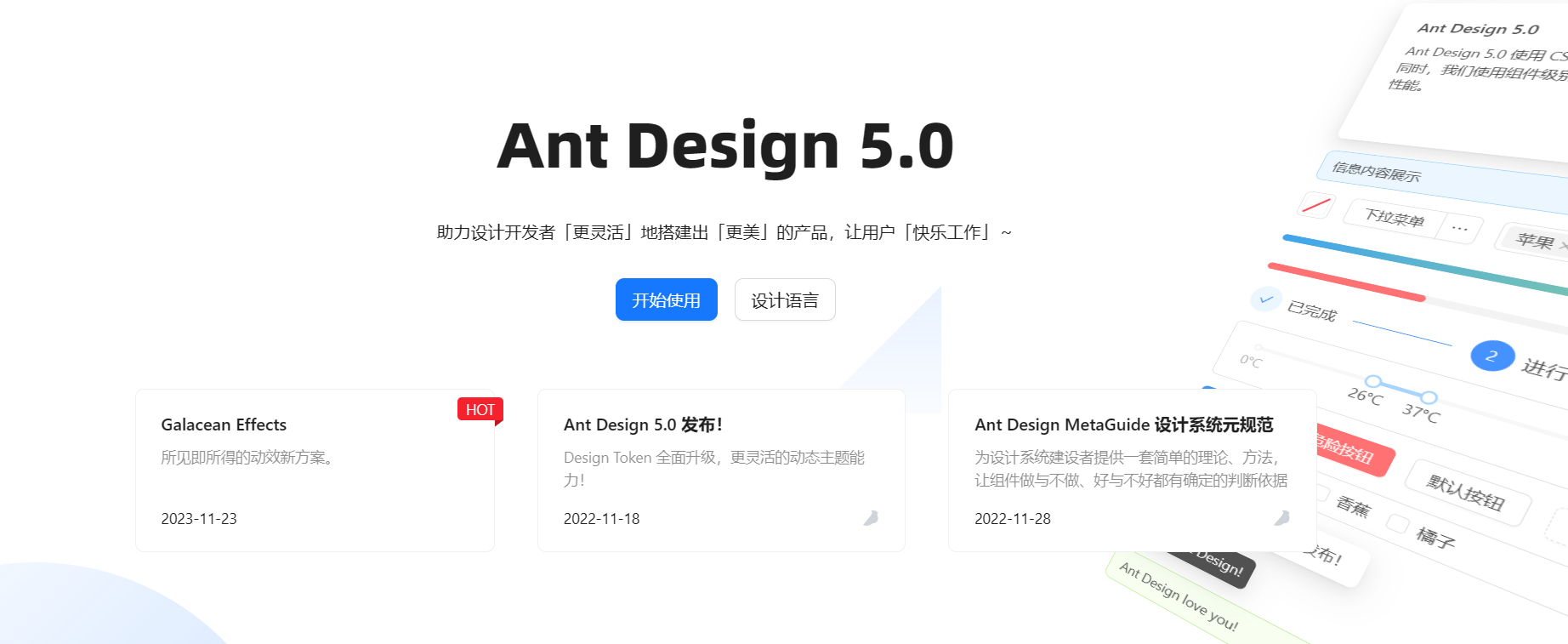Click the 2023-11-23 date text

(199, 519)
